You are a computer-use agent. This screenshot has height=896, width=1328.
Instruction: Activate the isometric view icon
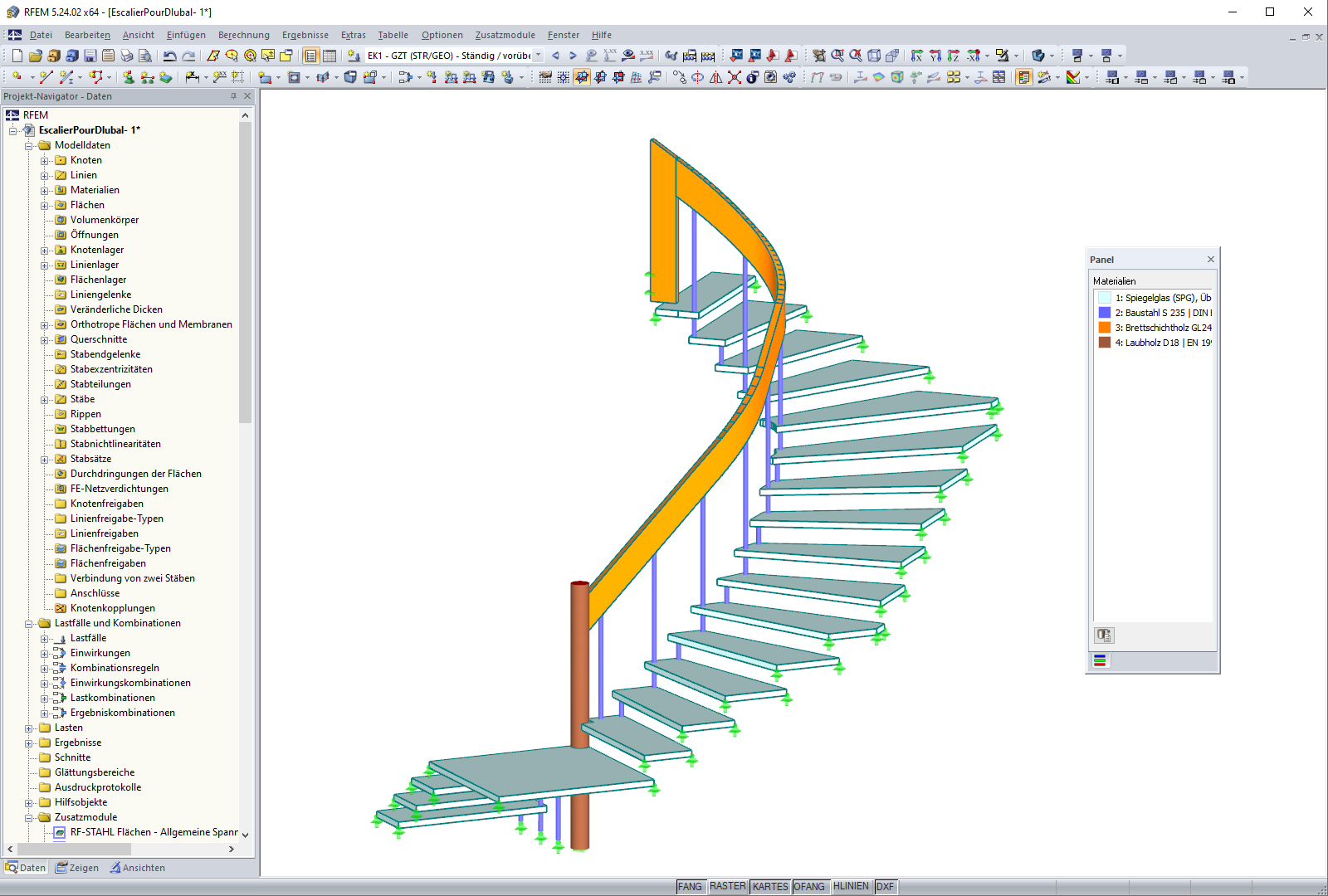click(876, 56)
